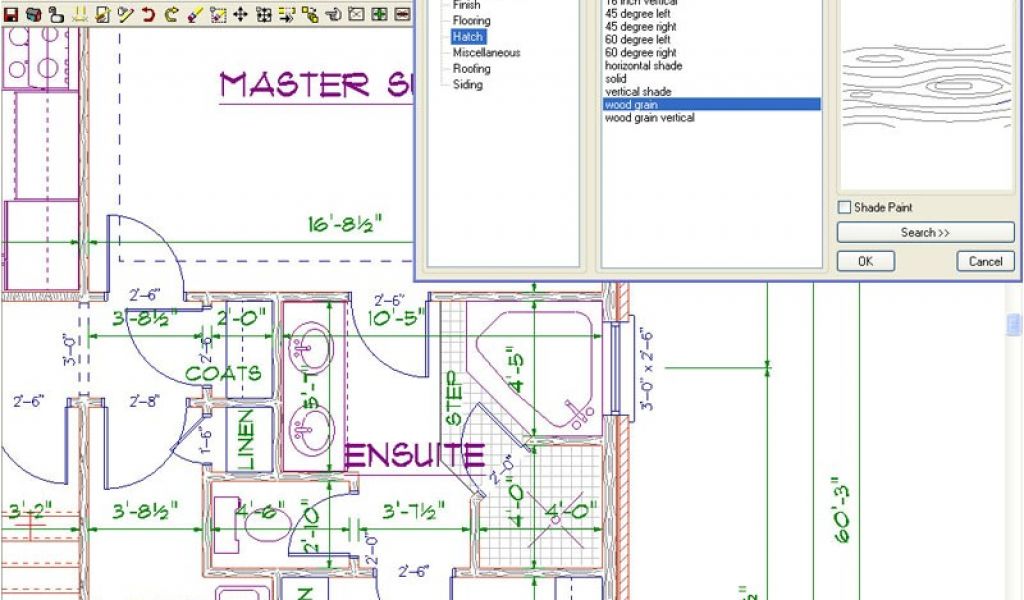The image size is (1024, 600).
Task: Click the undo arrow icon in toolbar
Action: 148,15
